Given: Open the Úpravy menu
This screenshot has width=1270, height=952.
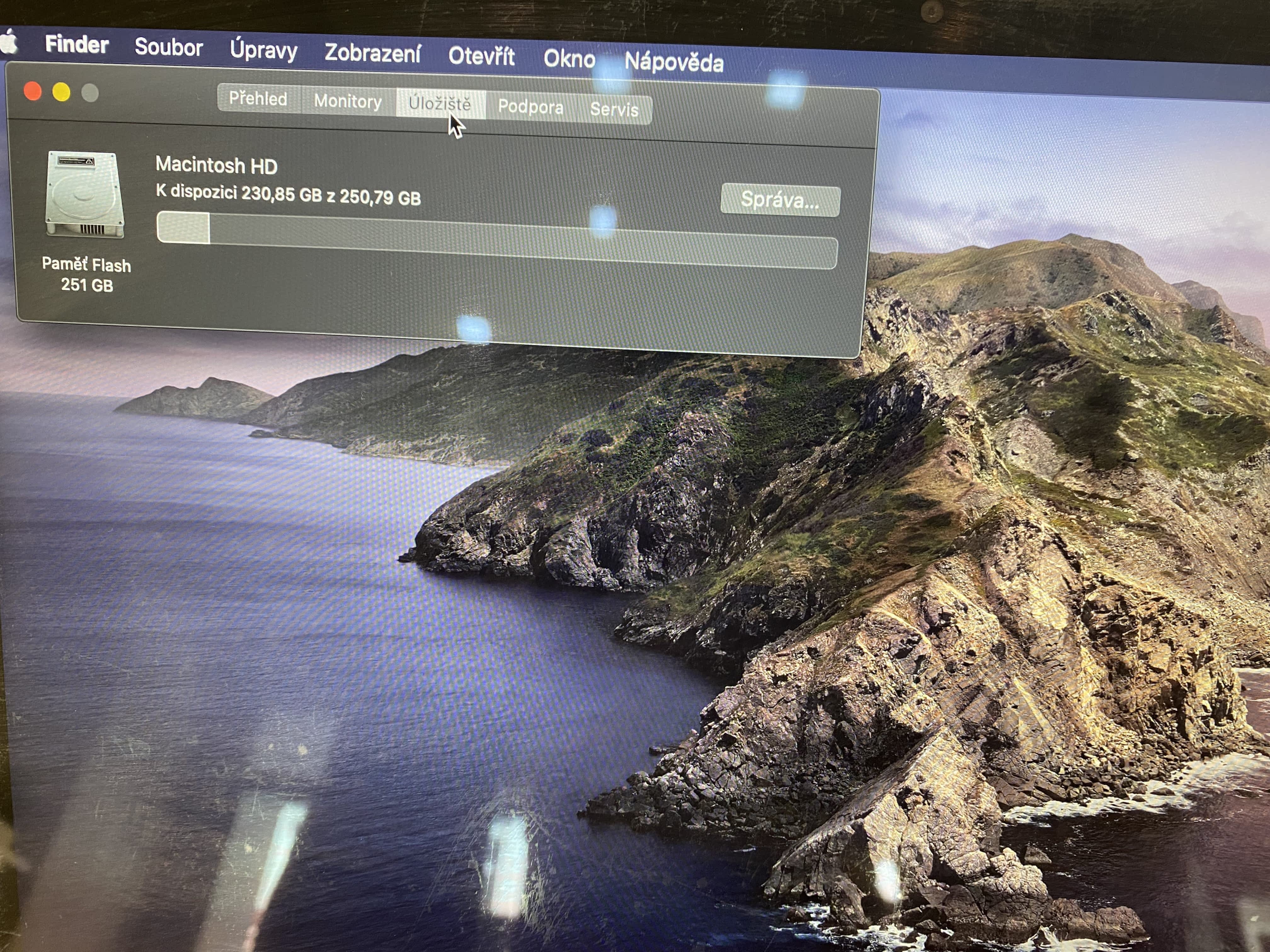Looking at the screenshot, I should pos(264,50).
